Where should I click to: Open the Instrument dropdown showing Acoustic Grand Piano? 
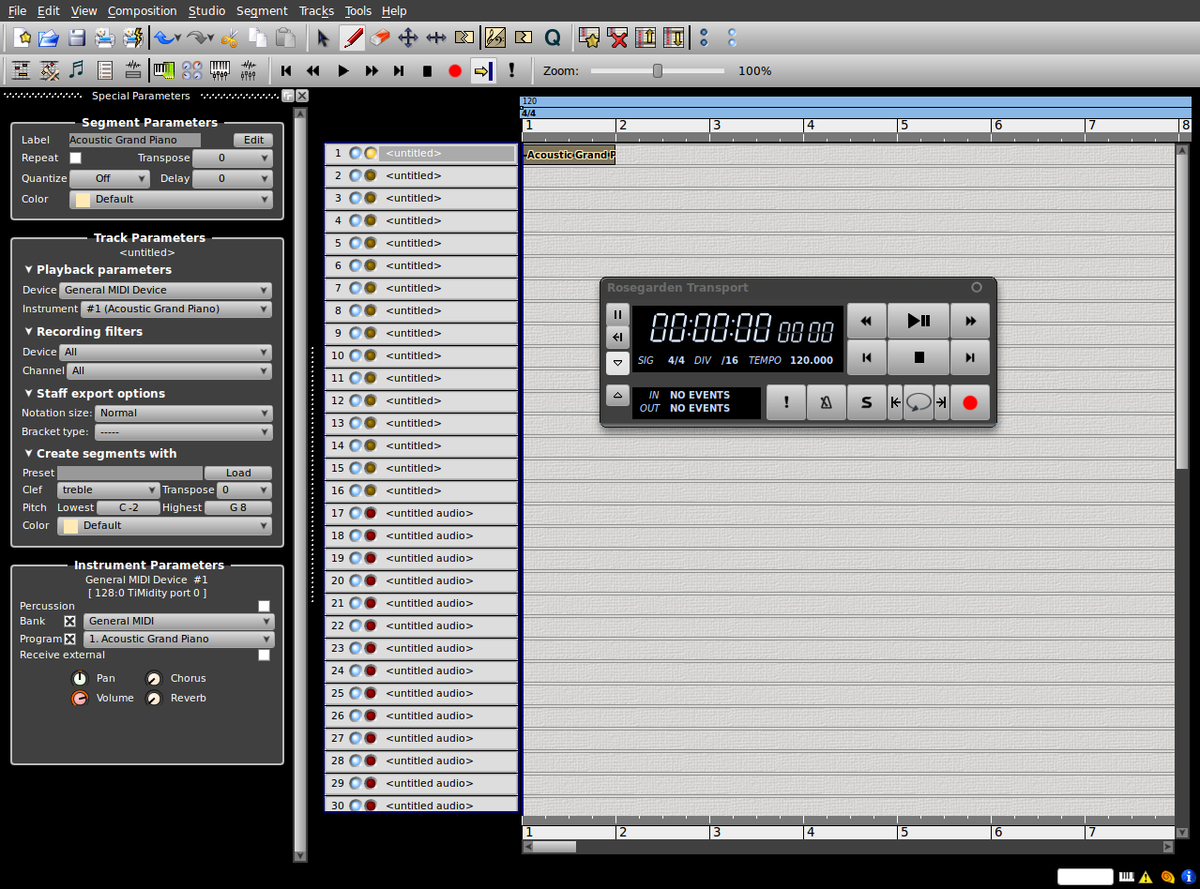(x=175, y=309)
